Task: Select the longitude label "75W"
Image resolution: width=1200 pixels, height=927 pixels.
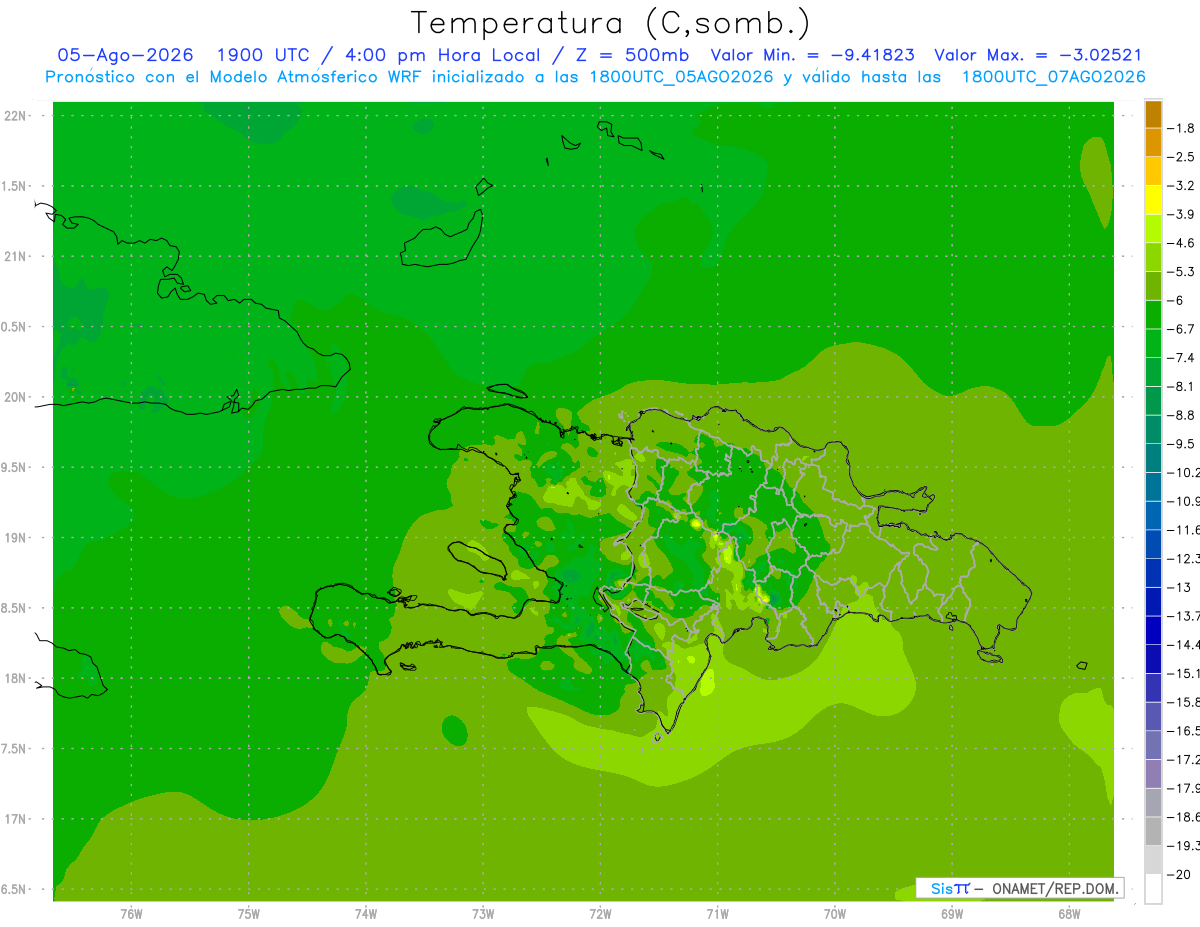Action: point(249,914)
